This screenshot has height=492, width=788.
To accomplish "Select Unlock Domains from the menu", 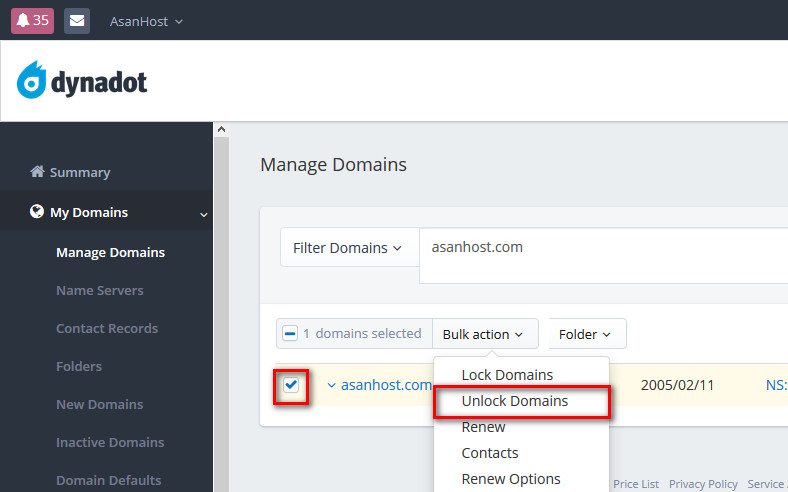I will [514, 401].
